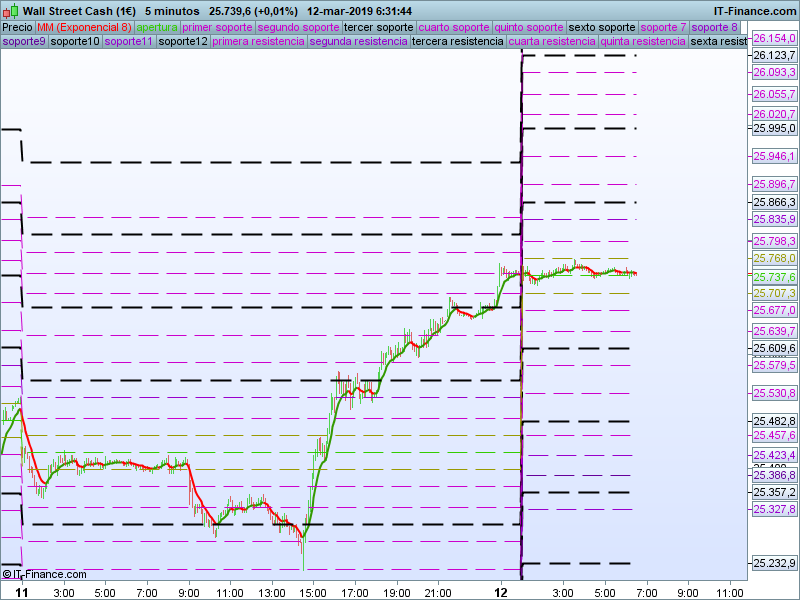
Task: Click the 25.232,9 price label on axis
Action: coord(774,564)
